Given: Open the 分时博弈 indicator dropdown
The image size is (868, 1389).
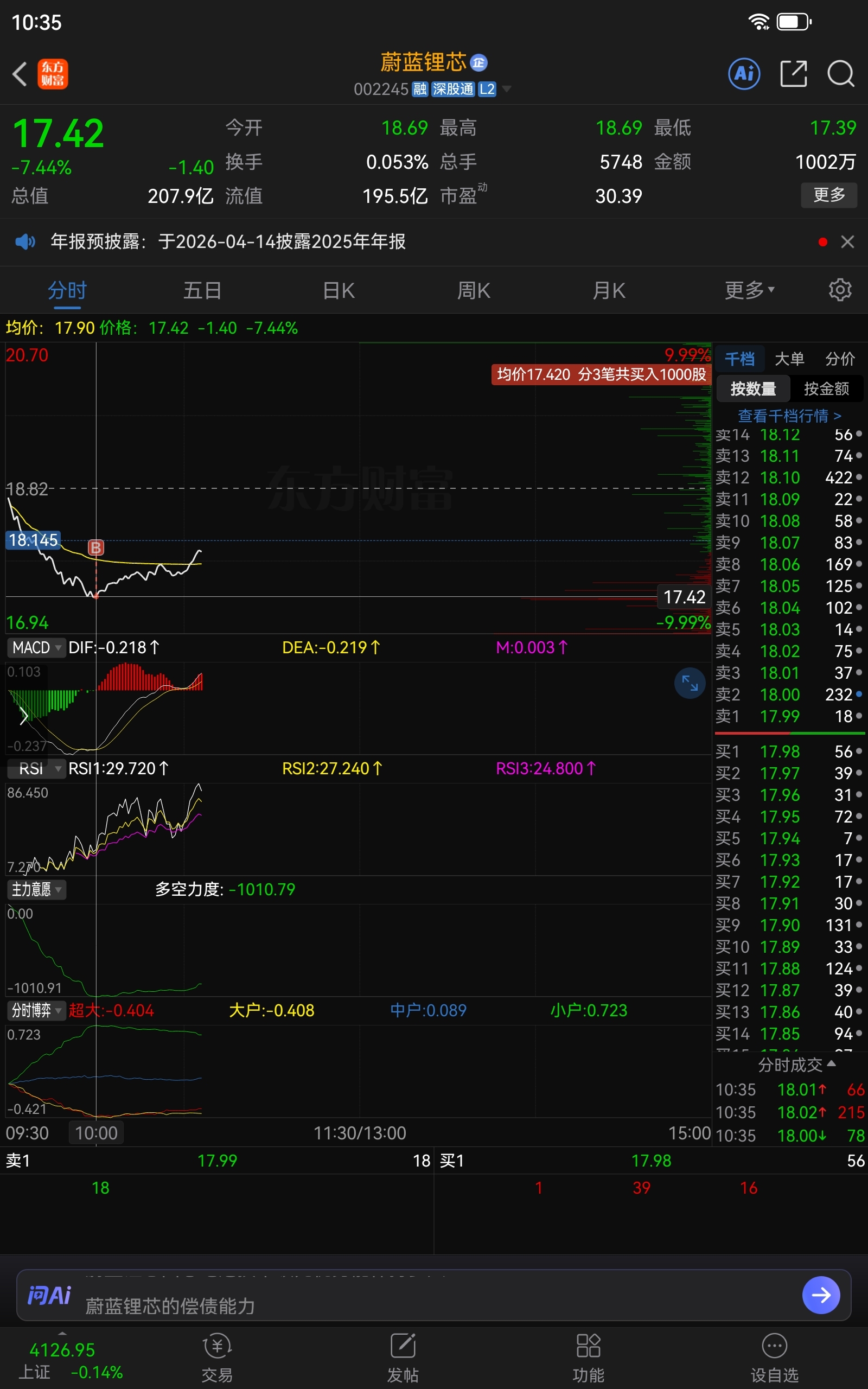Looking at the screenshot, I should click(36, 1010).
